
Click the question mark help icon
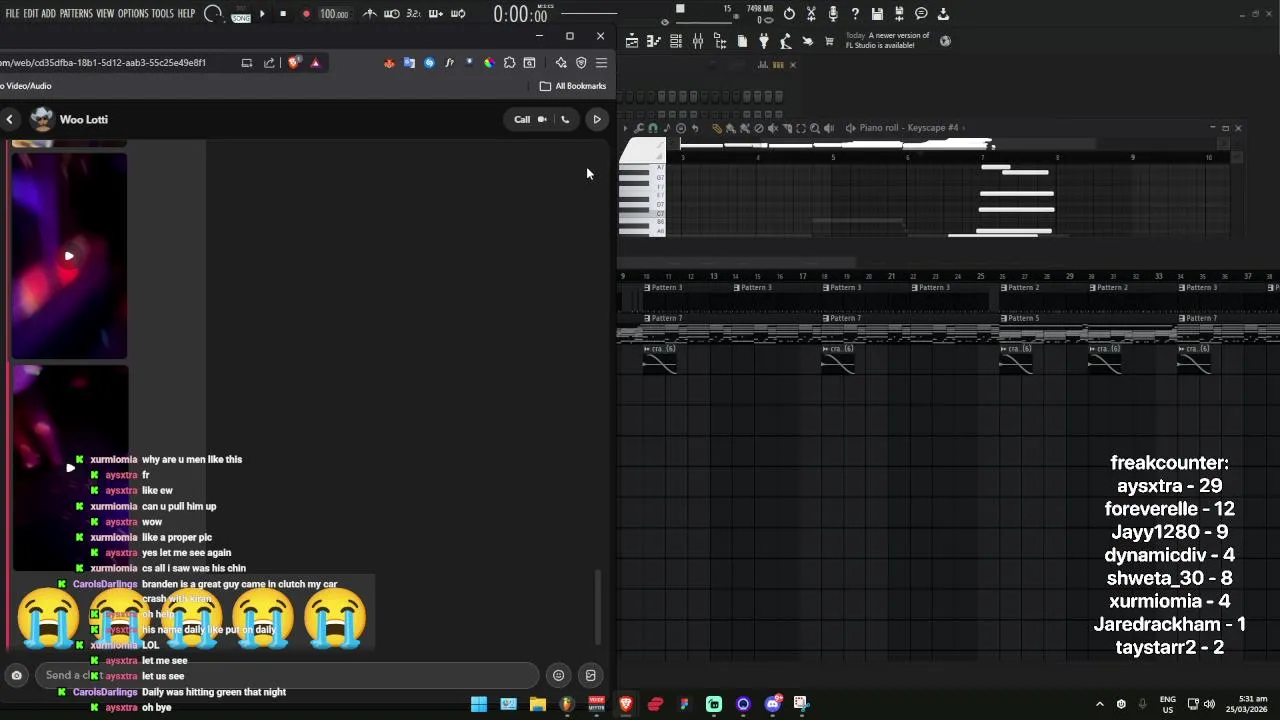coord(855,14)
